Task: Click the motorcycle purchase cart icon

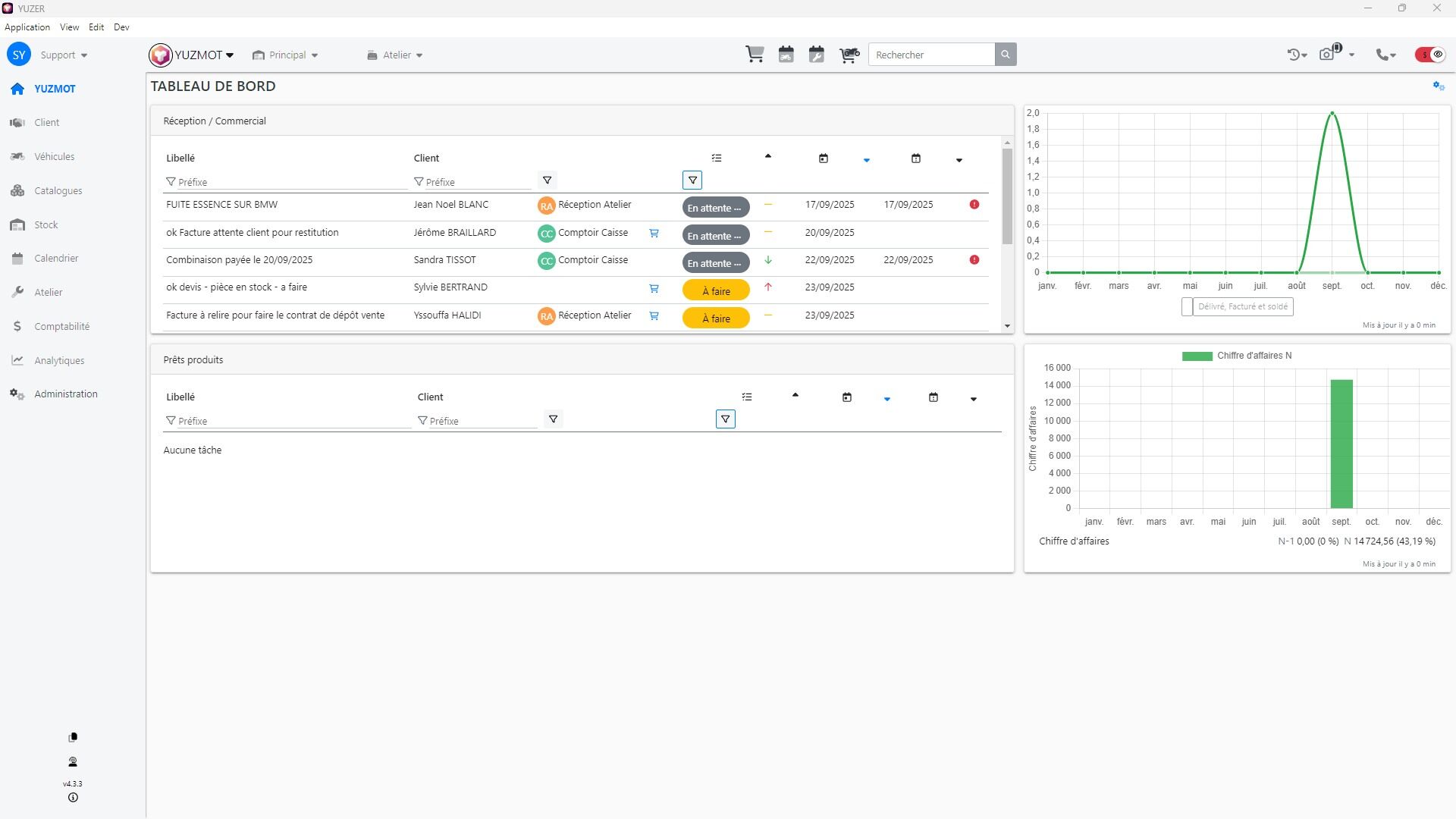Action: pyautogui.click(x=849, y=55)
